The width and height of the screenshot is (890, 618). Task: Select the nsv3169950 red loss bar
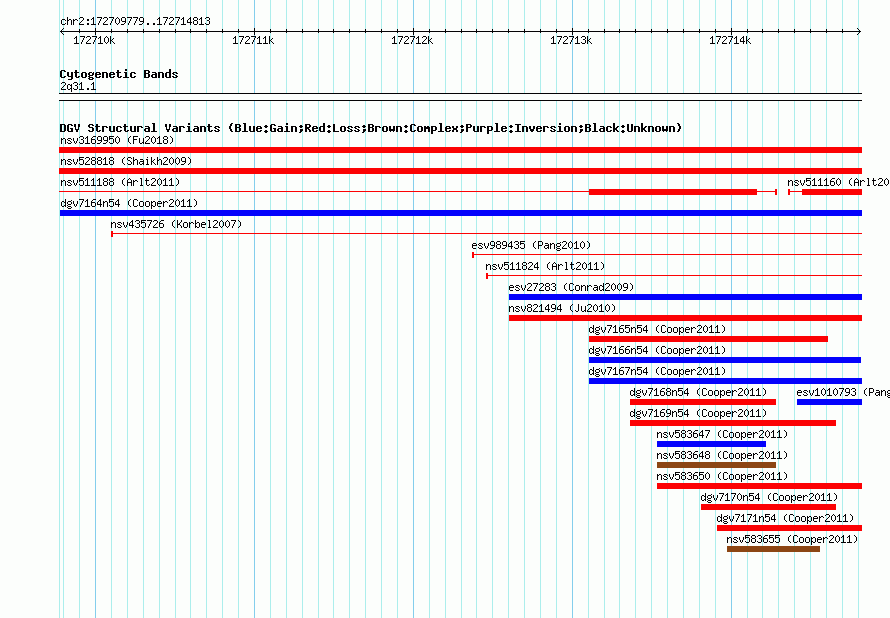(460, 150)
